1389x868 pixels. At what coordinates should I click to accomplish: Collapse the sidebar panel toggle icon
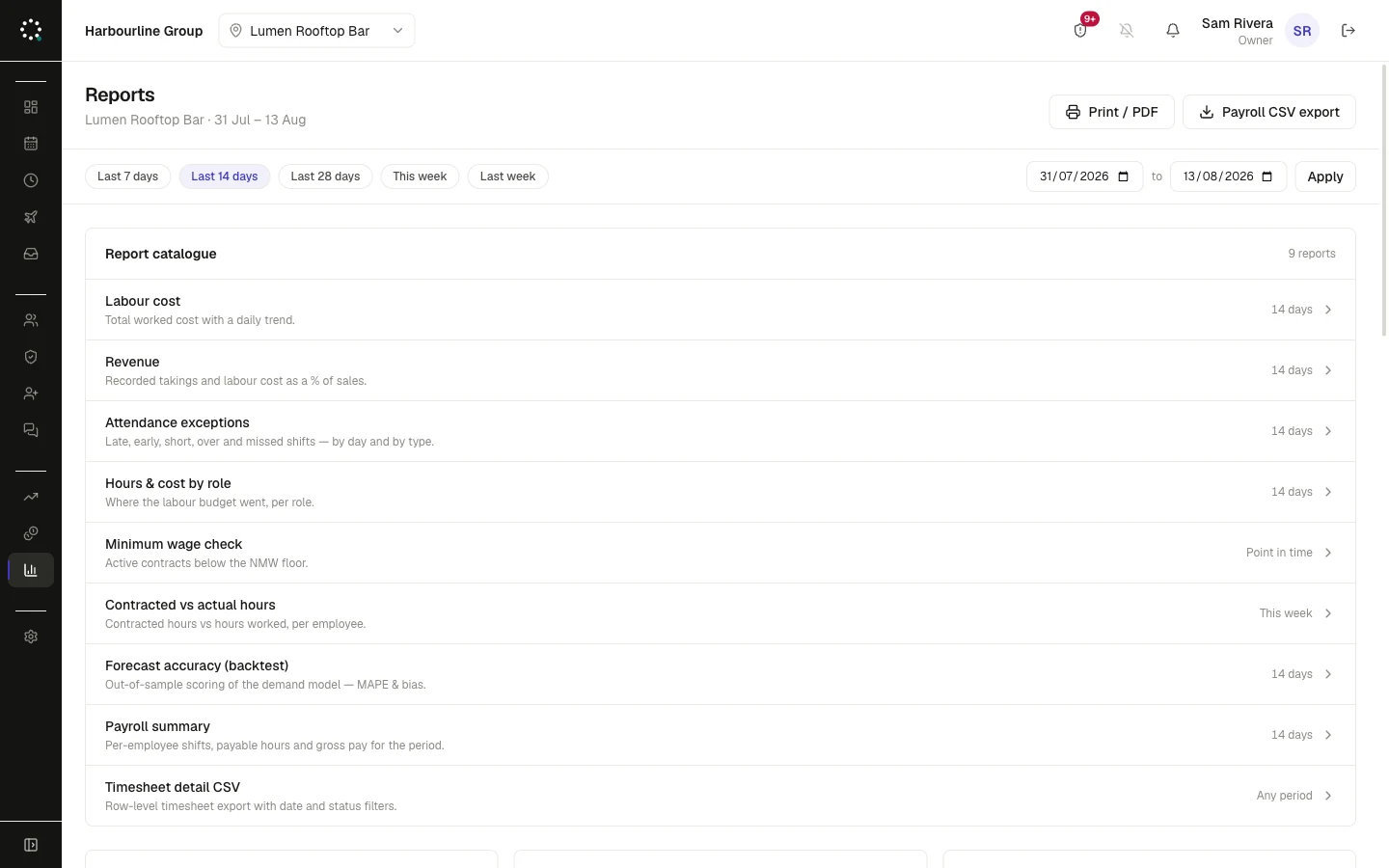pos(31,845)
